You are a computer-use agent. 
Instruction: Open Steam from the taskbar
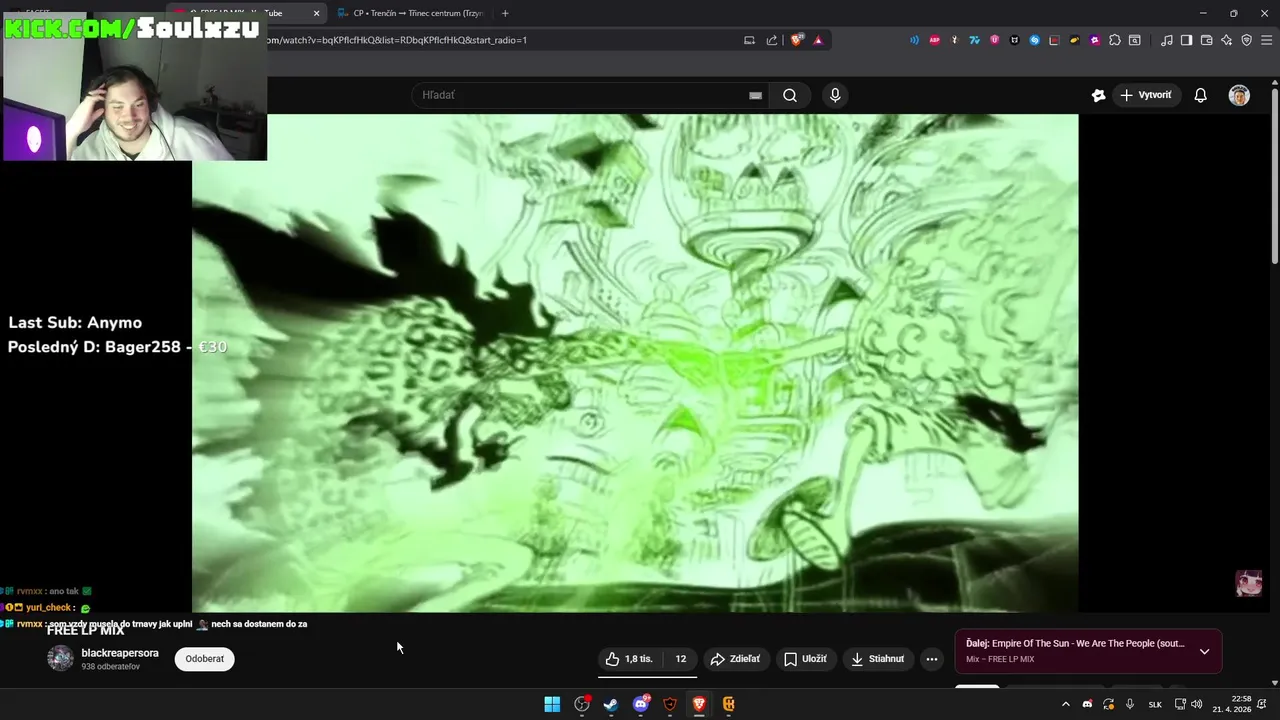click(x=611, y=704)
